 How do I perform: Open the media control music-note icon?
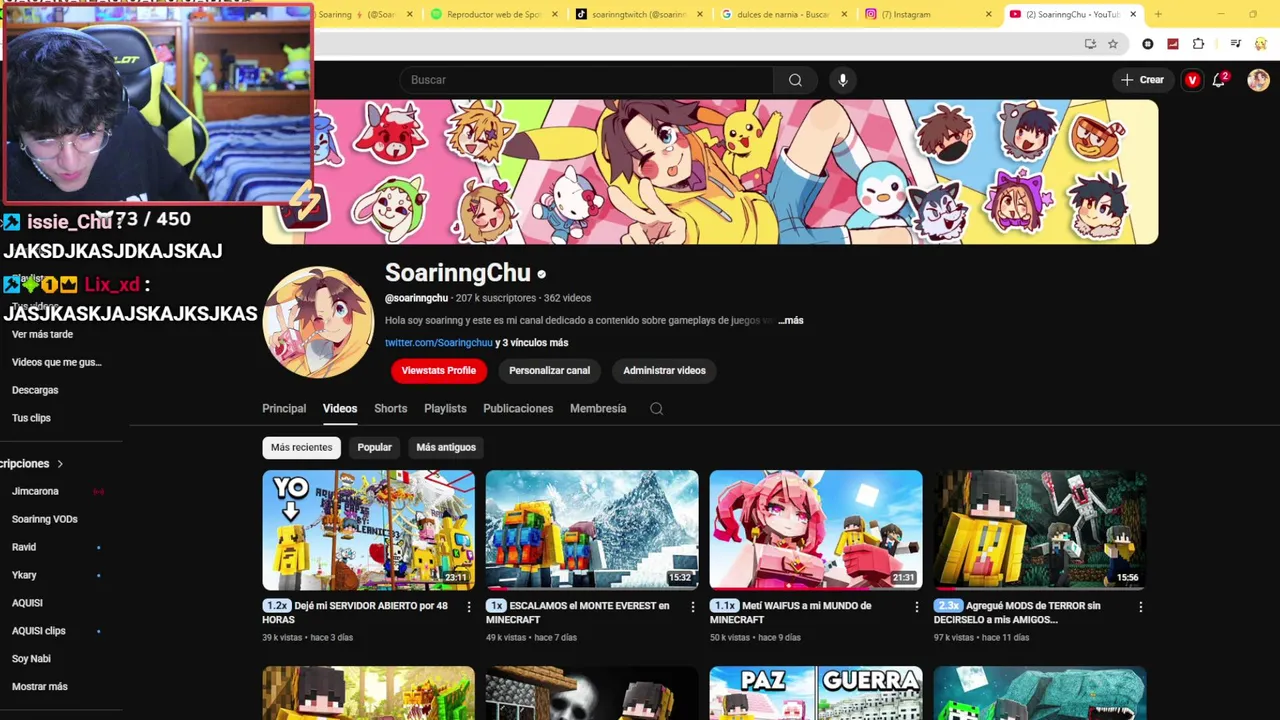pyautogui.click(x=1236, y=44)
